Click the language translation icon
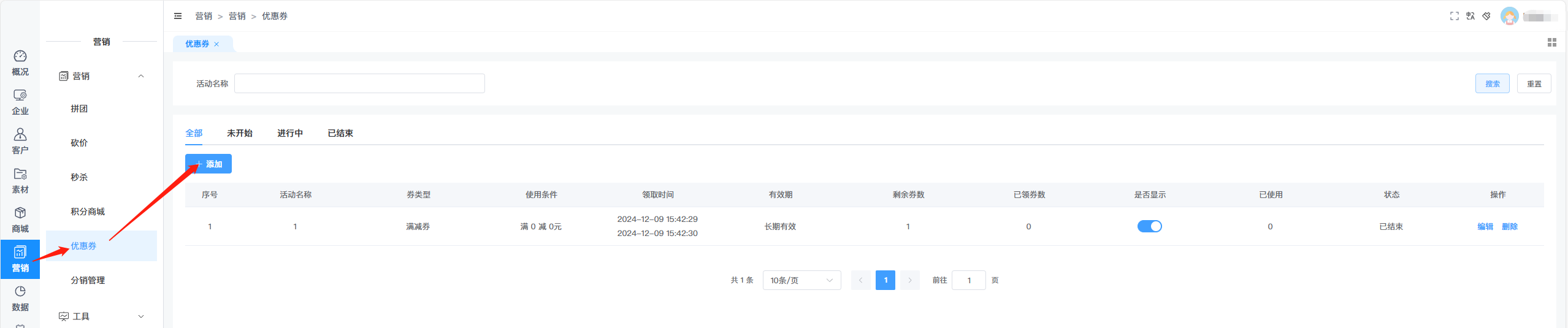 pos(1470,16)
